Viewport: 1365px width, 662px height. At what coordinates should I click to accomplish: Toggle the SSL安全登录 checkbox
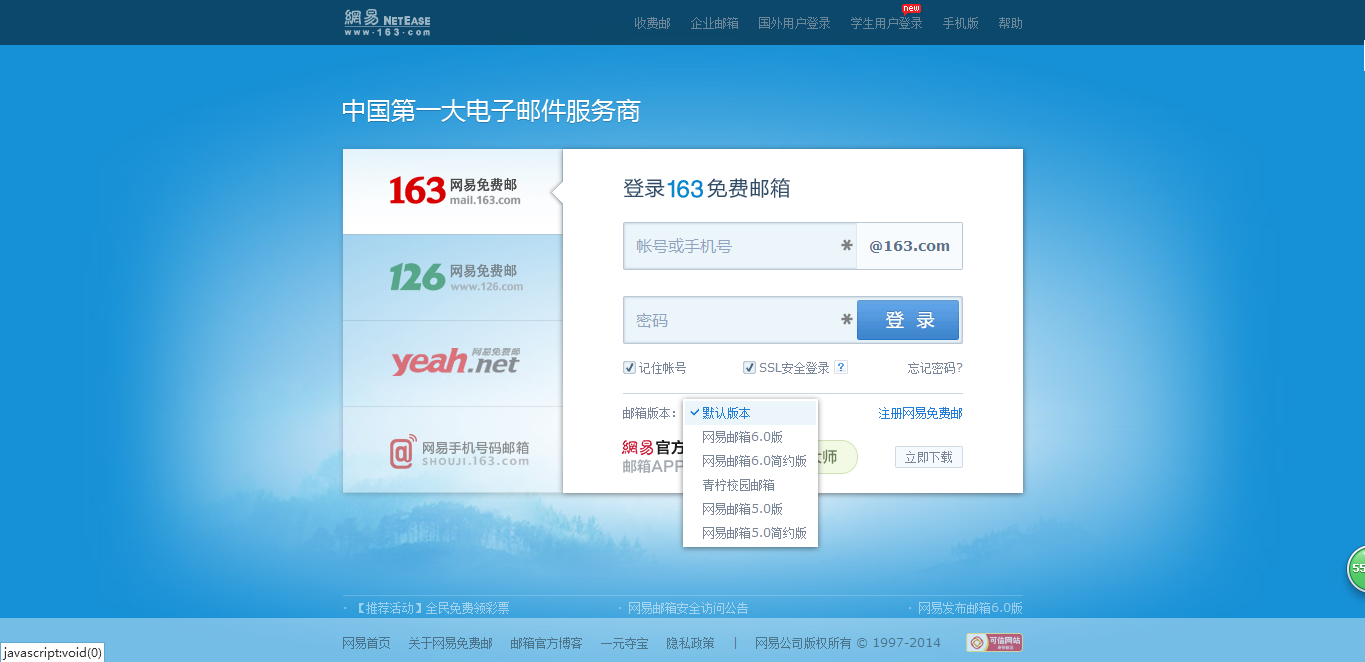coord(749,368)
